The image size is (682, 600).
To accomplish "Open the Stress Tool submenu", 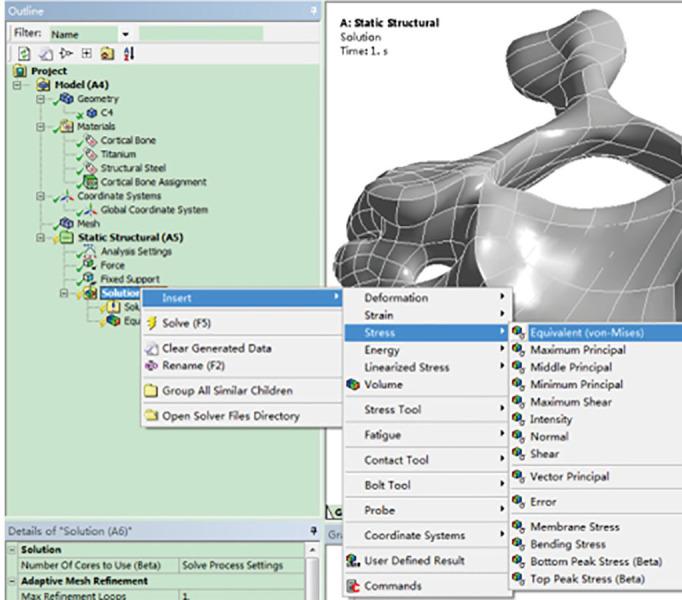I will (x=427, y=409).
